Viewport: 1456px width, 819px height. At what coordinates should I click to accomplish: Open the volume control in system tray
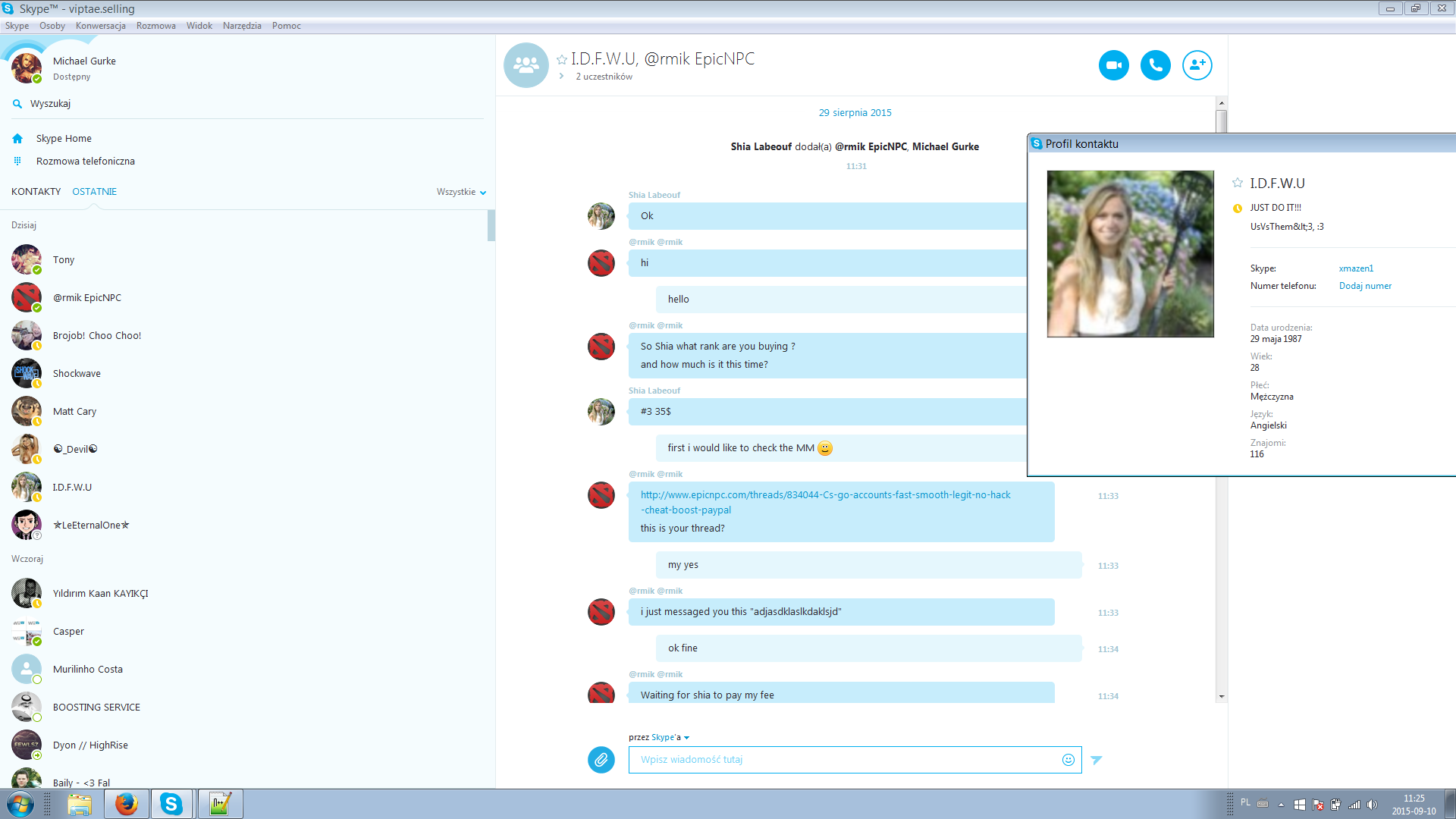coord(1372,805)
